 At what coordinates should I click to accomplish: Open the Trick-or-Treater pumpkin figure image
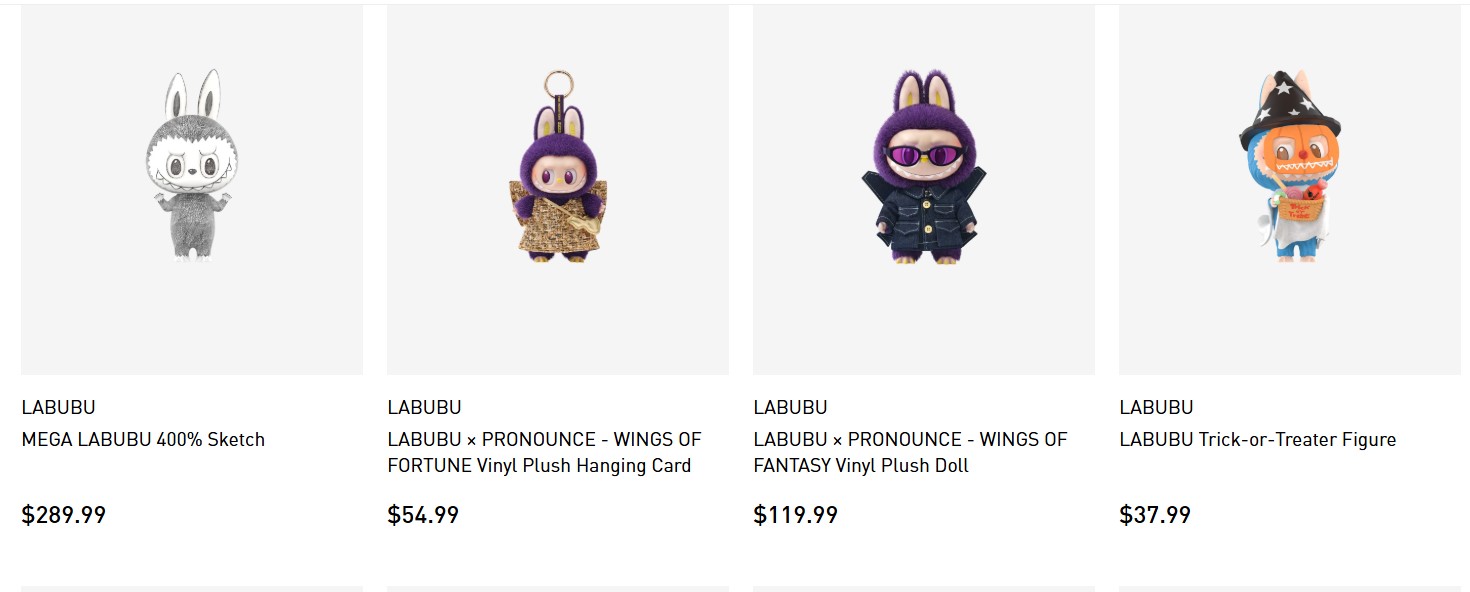click(1290, 190)
